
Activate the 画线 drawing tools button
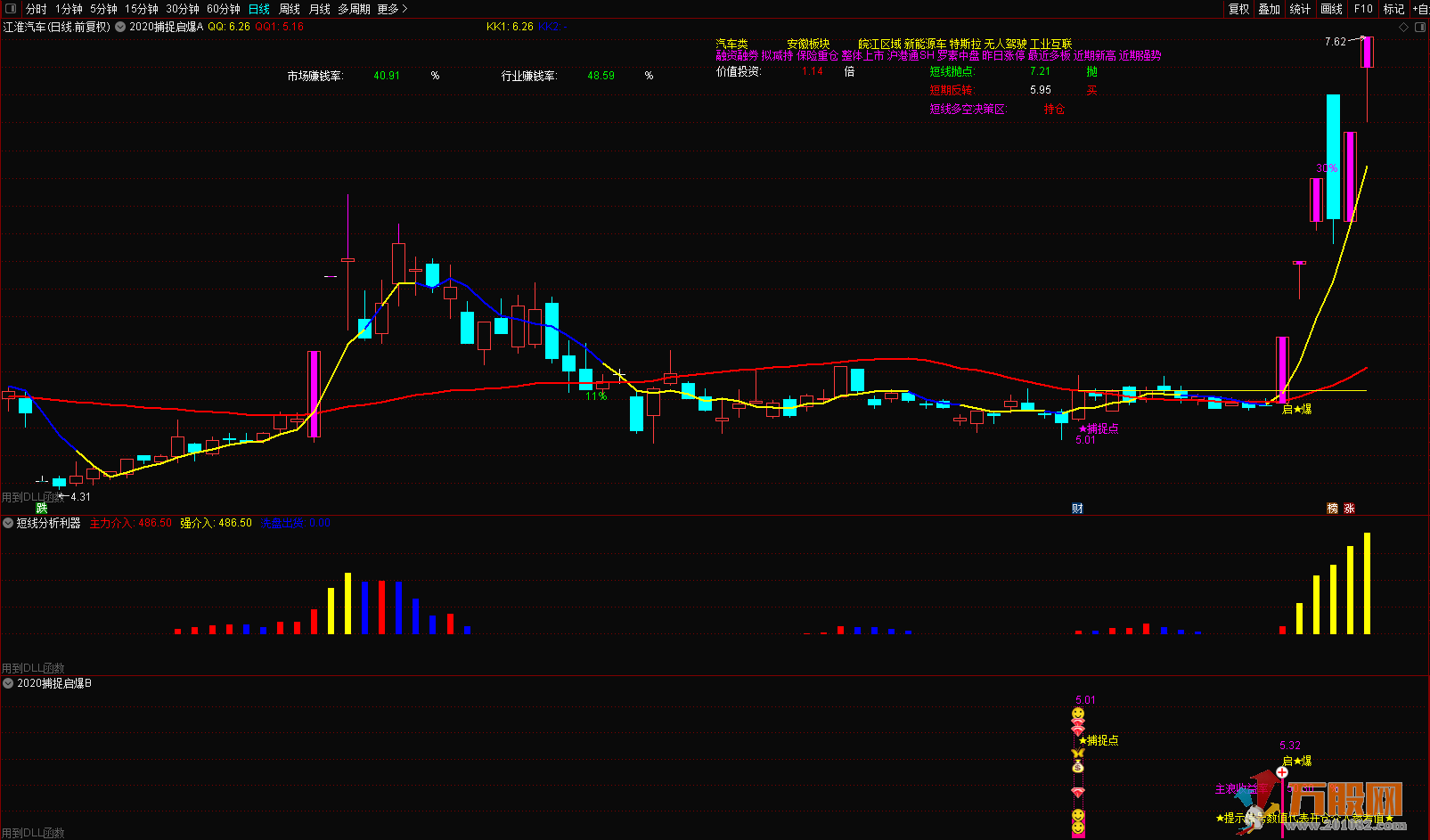1332,9
